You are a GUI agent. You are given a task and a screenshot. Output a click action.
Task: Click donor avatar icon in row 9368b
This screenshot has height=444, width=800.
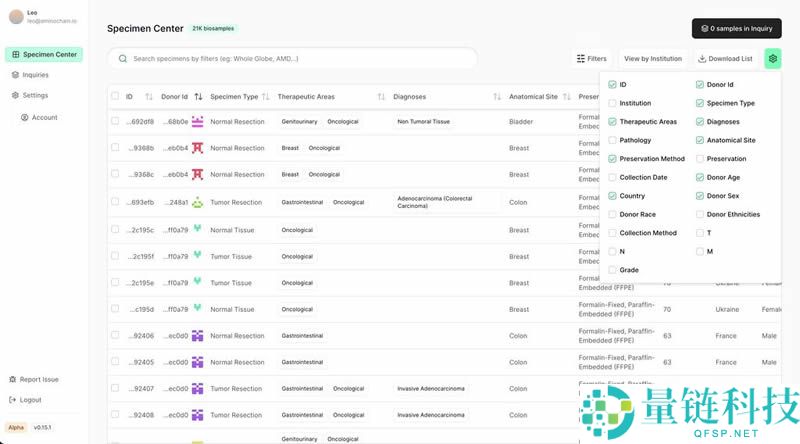tap(197, 148)
